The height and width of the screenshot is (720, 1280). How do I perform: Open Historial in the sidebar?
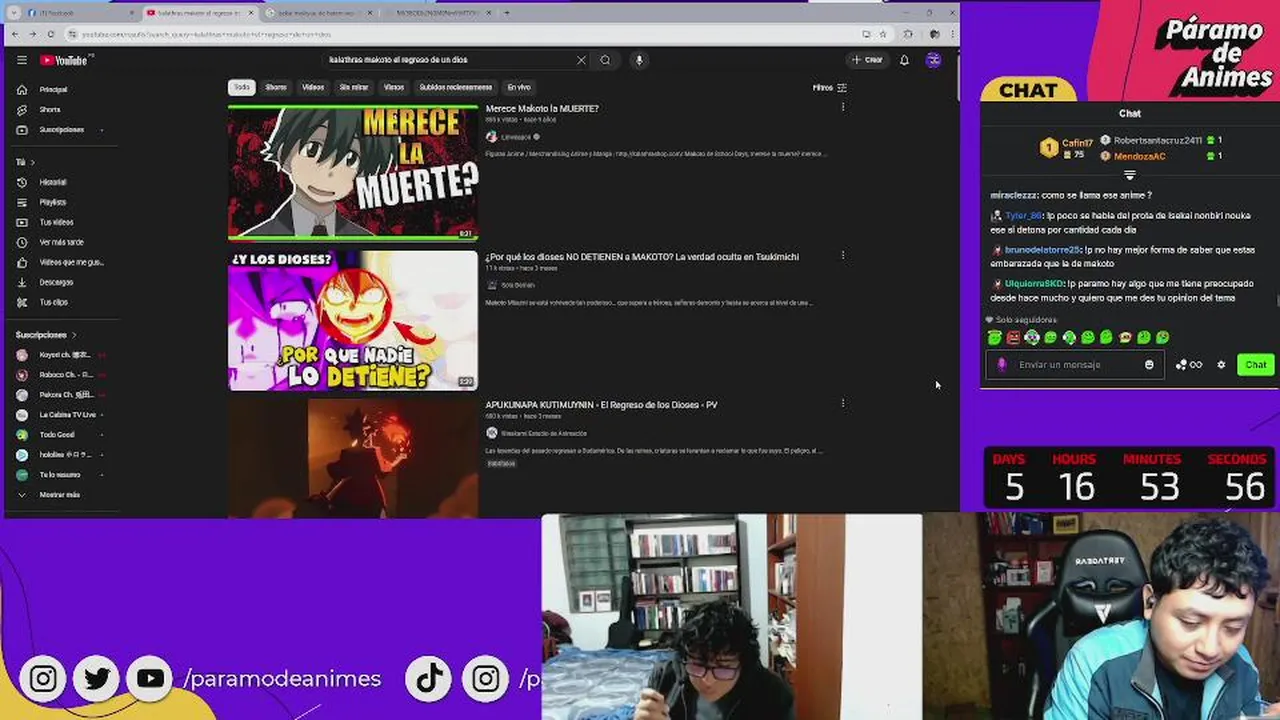pos(53,182)
